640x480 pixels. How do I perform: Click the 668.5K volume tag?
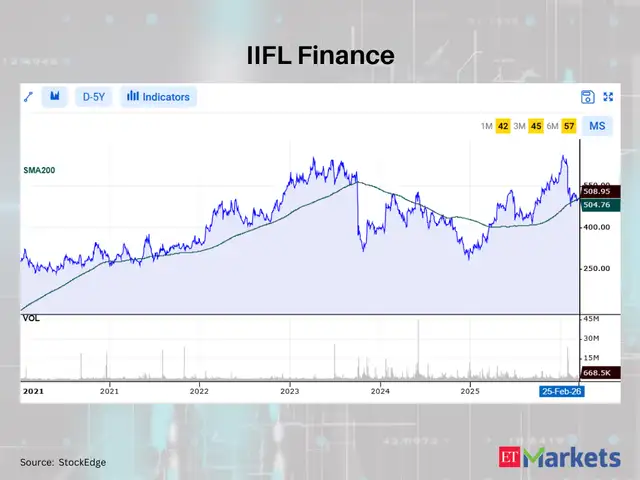[x=600, y=373]
